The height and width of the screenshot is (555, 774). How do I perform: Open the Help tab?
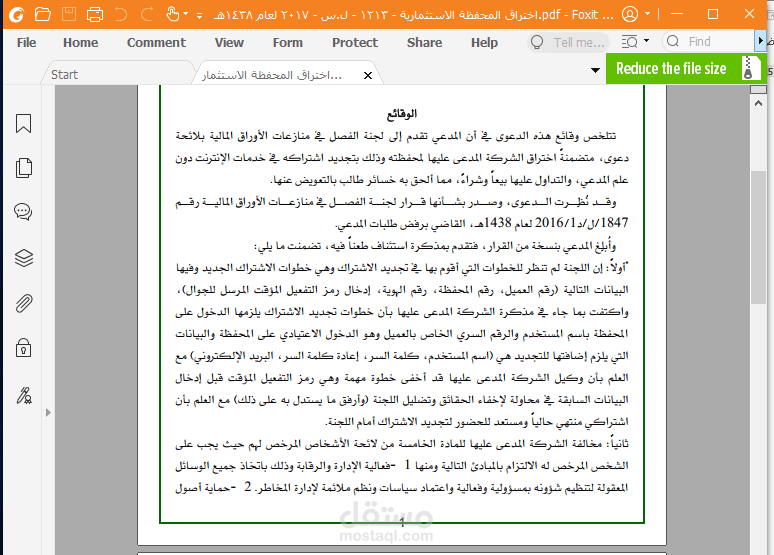click(x=484, y=42)
